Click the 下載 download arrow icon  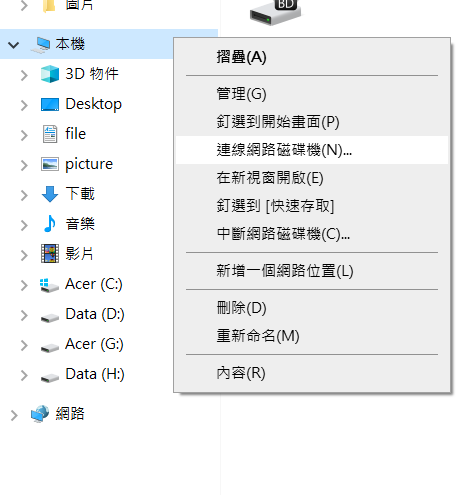[50, 194]
